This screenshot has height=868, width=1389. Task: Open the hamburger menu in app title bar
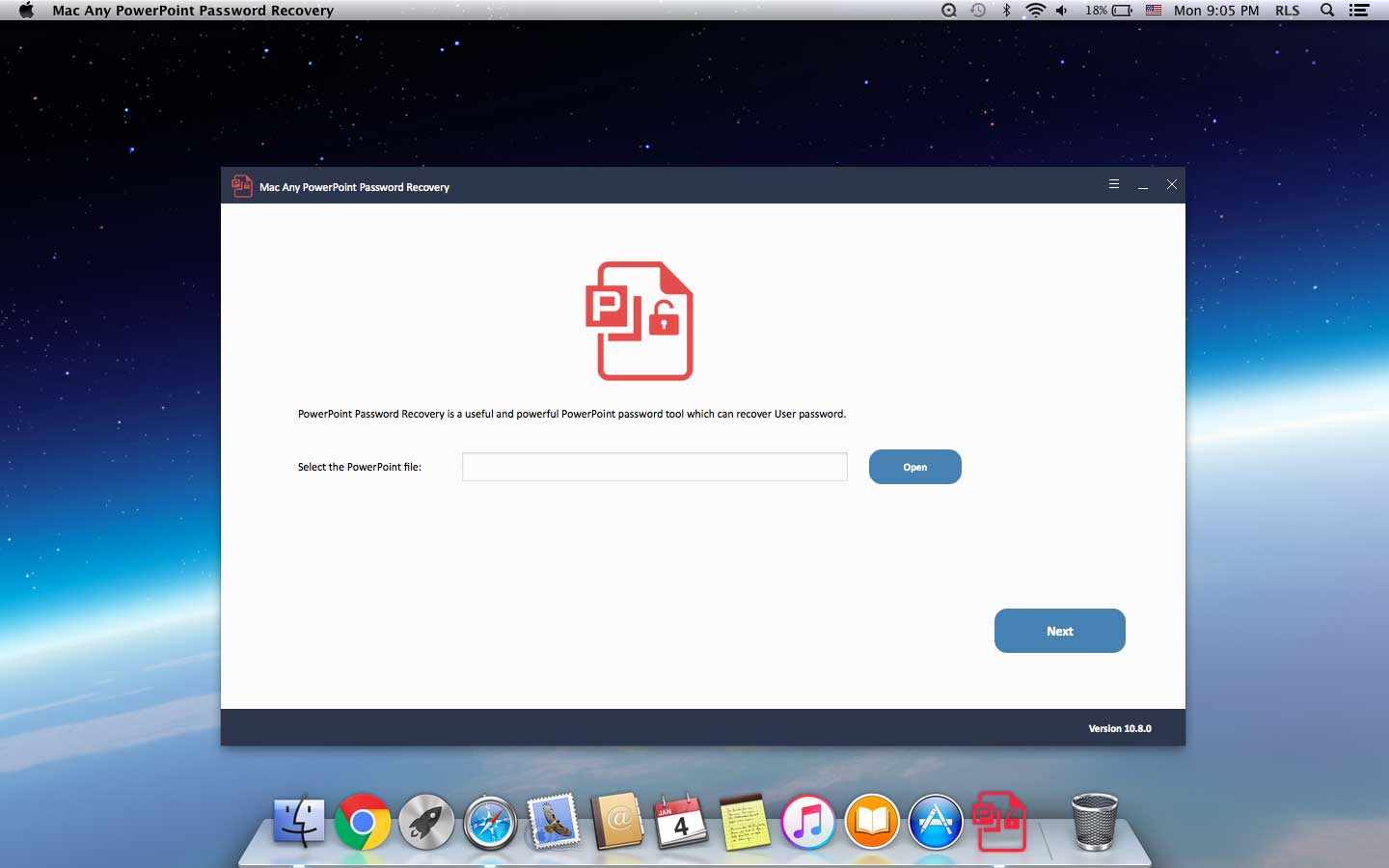coord(1114,184)
